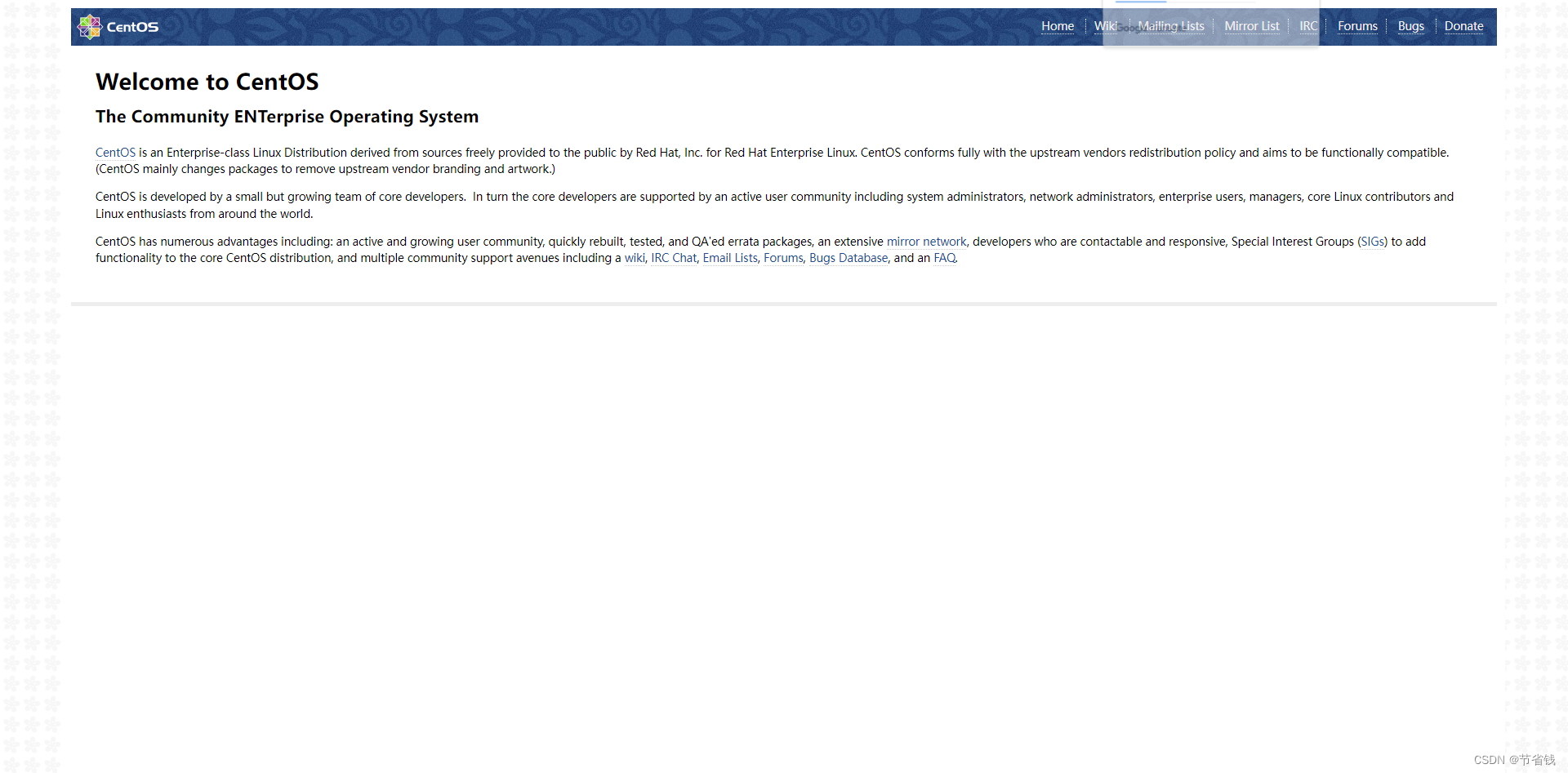
Task: Open the Bugs Database link
Action: tap(848, 258)
